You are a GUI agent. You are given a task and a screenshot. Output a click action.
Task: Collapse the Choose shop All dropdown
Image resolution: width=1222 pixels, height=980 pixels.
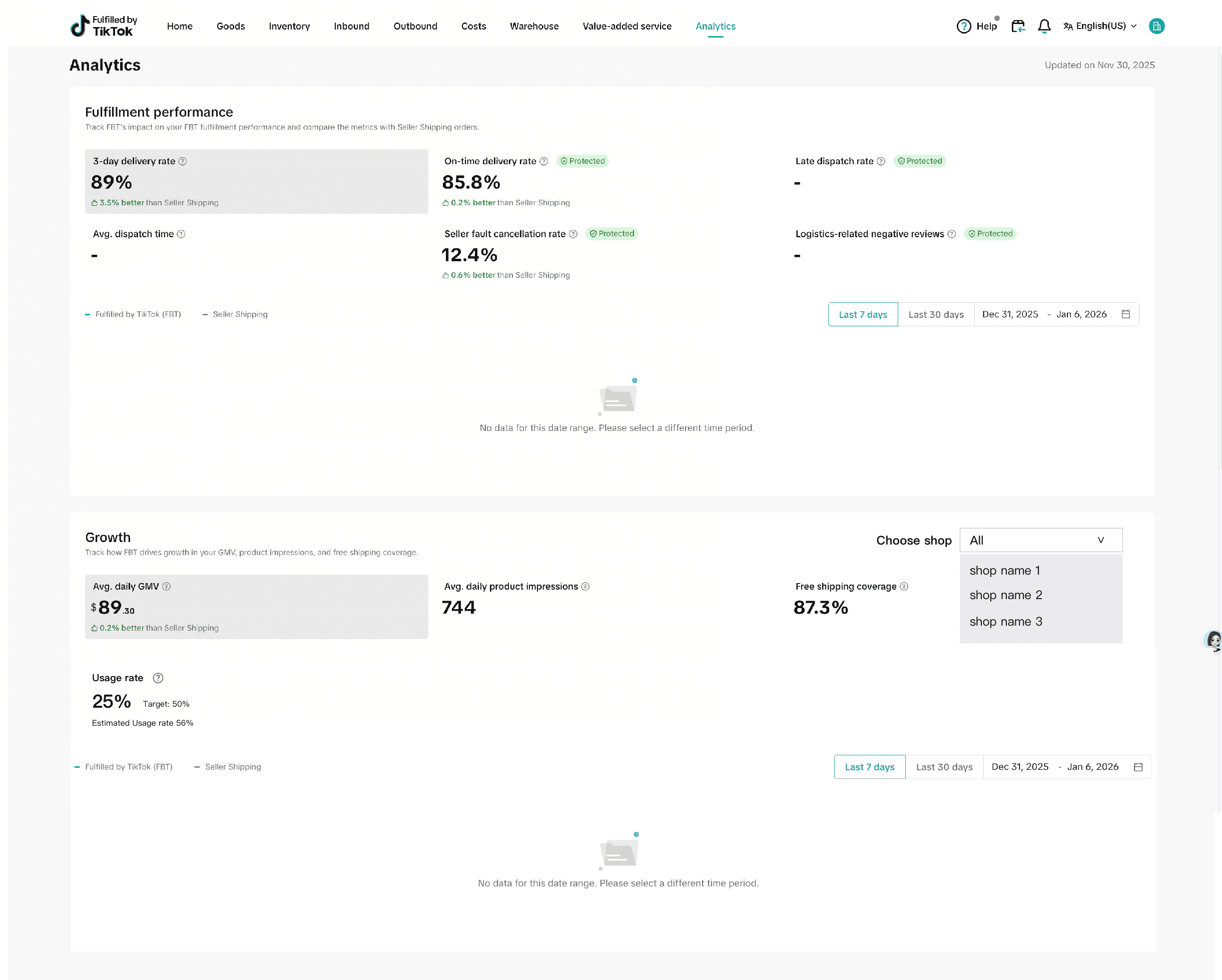pos(1041,540)
